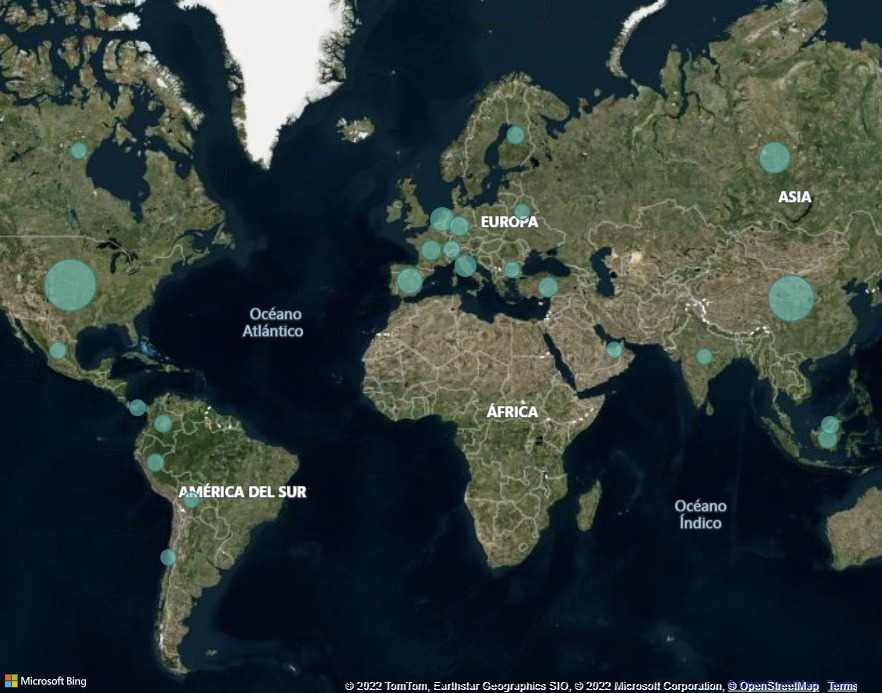Select the bubble over Chile
This screenshot has height=693, width=882.
168,557
